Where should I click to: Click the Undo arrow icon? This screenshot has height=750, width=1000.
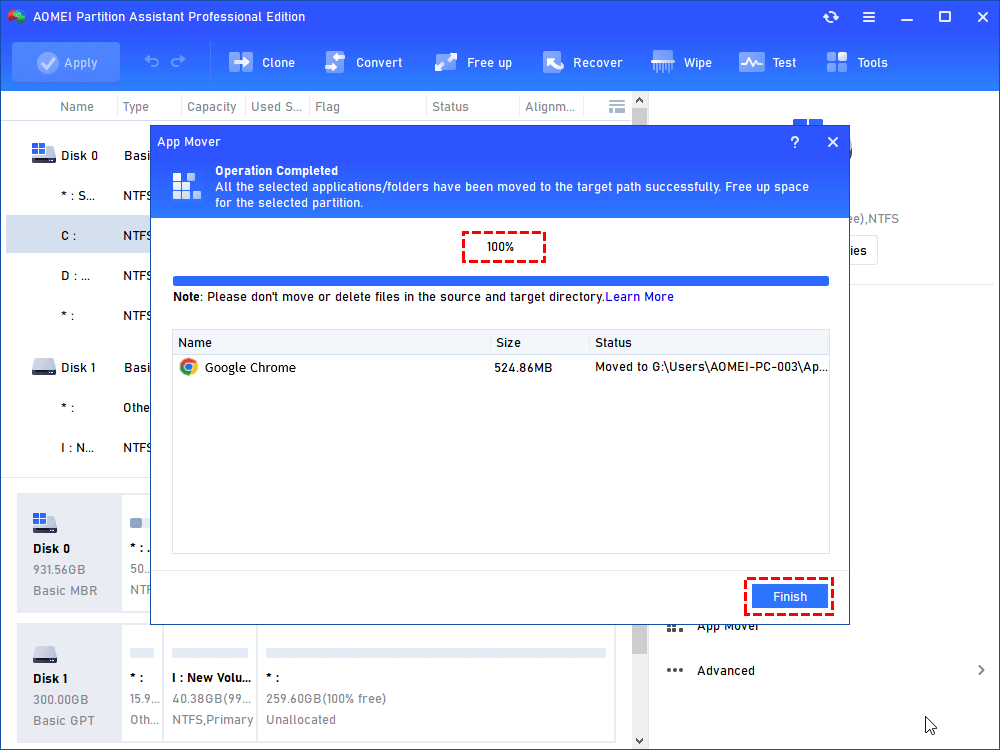[152, 61]
